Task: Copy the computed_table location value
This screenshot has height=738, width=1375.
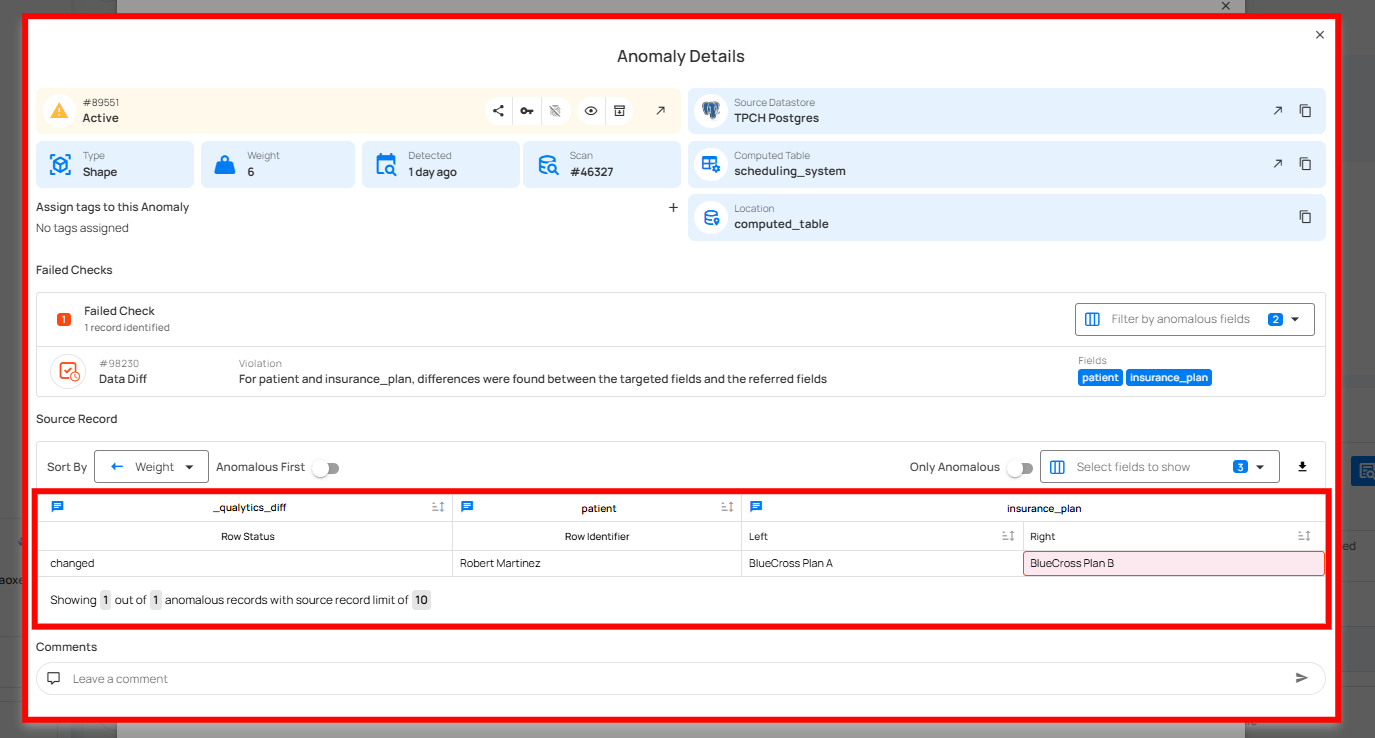Action: coord(1305,217)
